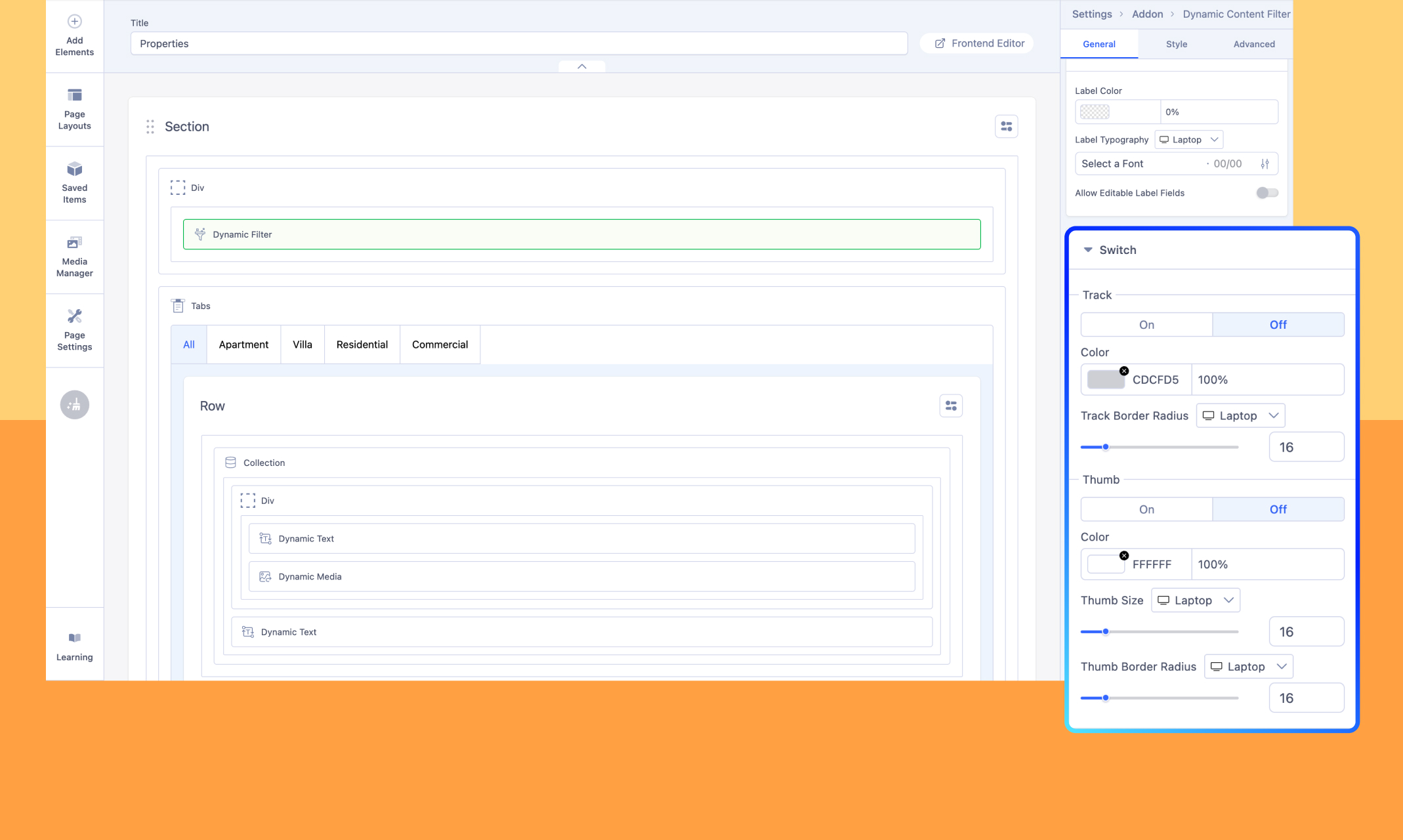Open Page Settings tools icon
1403x840 pixels.
[x=74, y=317]
